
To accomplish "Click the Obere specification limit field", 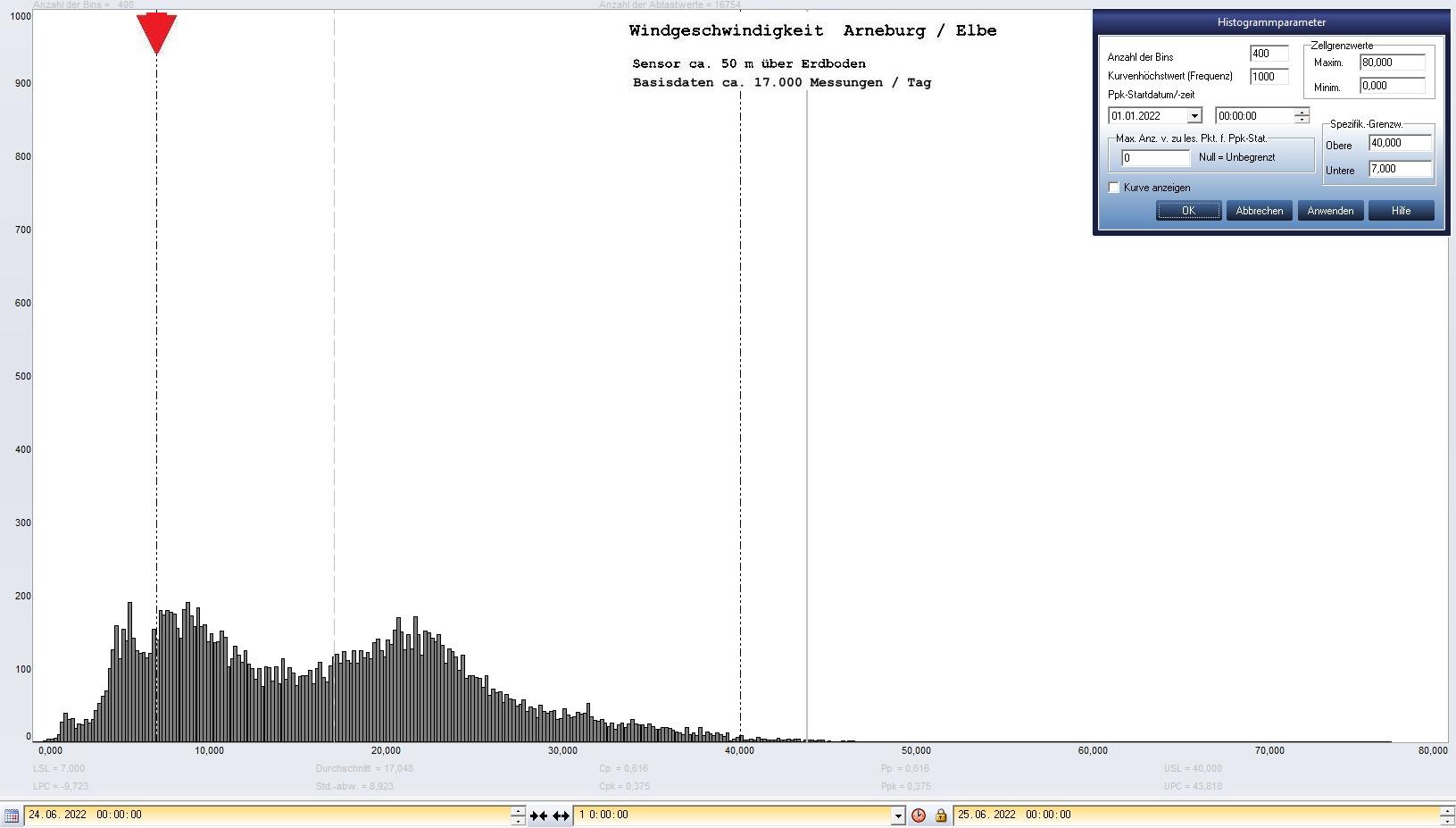I will pos(1399,143).
